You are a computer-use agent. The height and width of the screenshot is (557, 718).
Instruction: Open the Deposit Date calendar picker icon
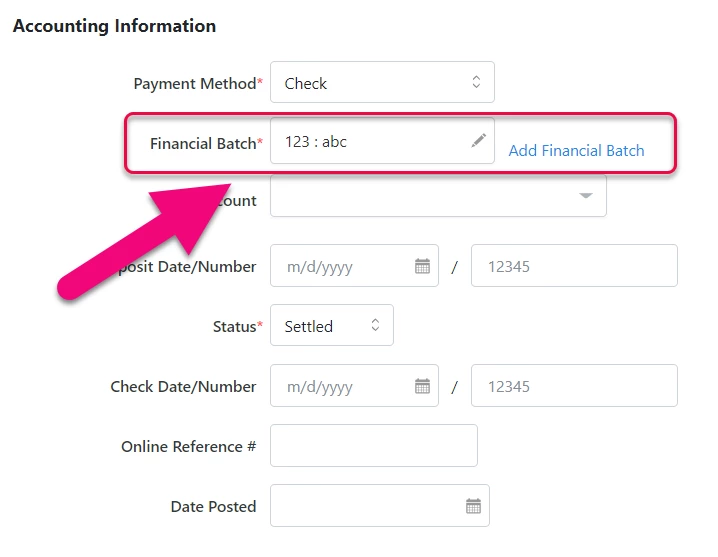(x=422, y=266)
